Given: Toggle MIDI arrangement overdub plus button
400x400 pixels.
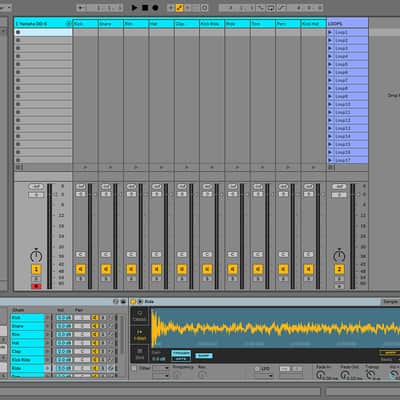Looking at the screenshot, I should (x=171, y=7).
